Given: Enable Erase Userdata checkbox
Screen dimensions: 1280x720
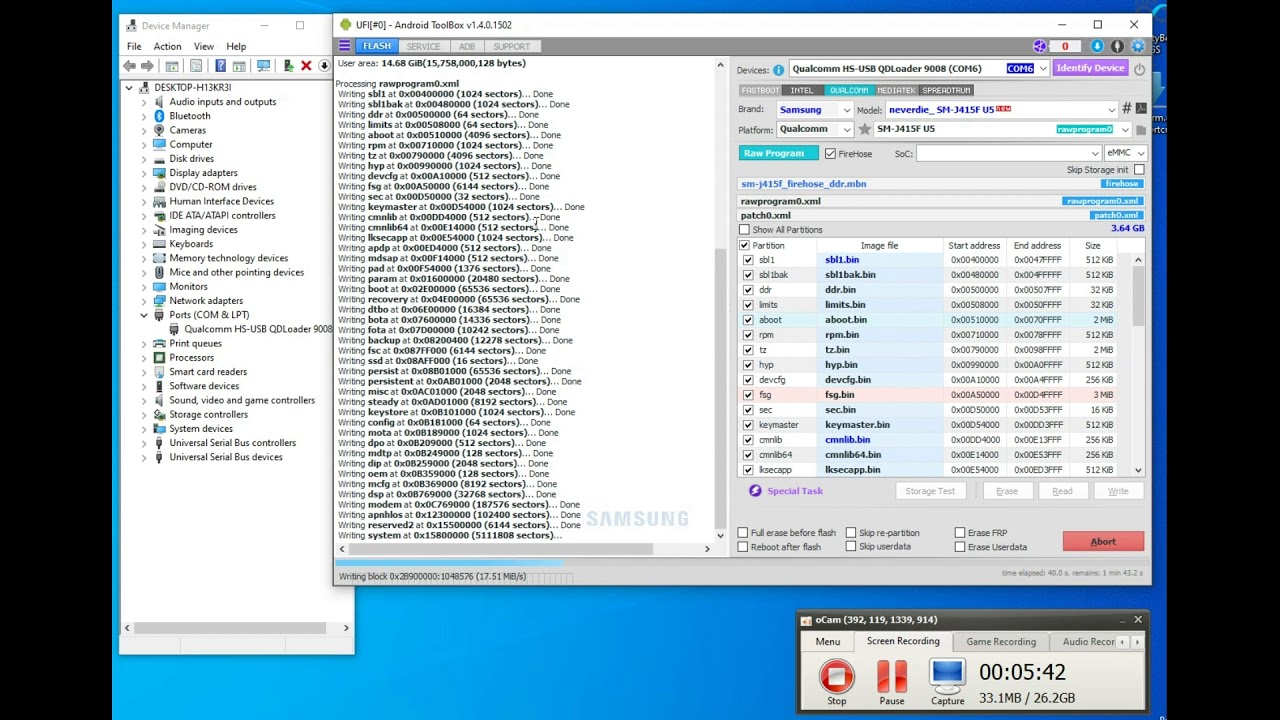Looking at the screenshot, I should (960, 547).
